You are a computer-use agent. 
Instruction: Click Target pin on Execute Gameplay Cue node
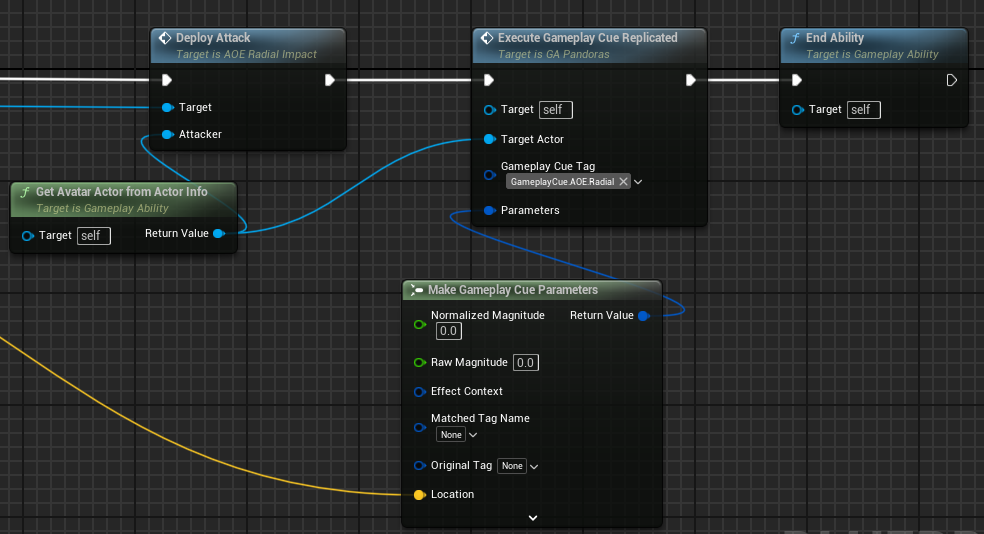[x=489, y=110]
